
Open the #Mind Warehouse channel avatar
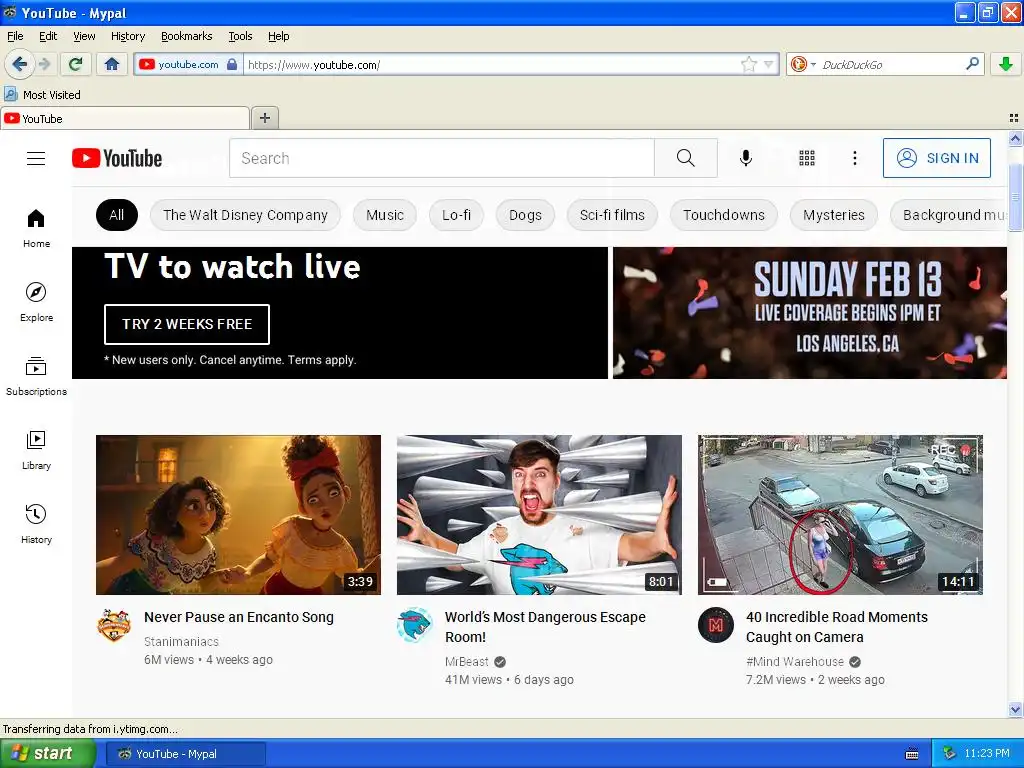point(716,626)
